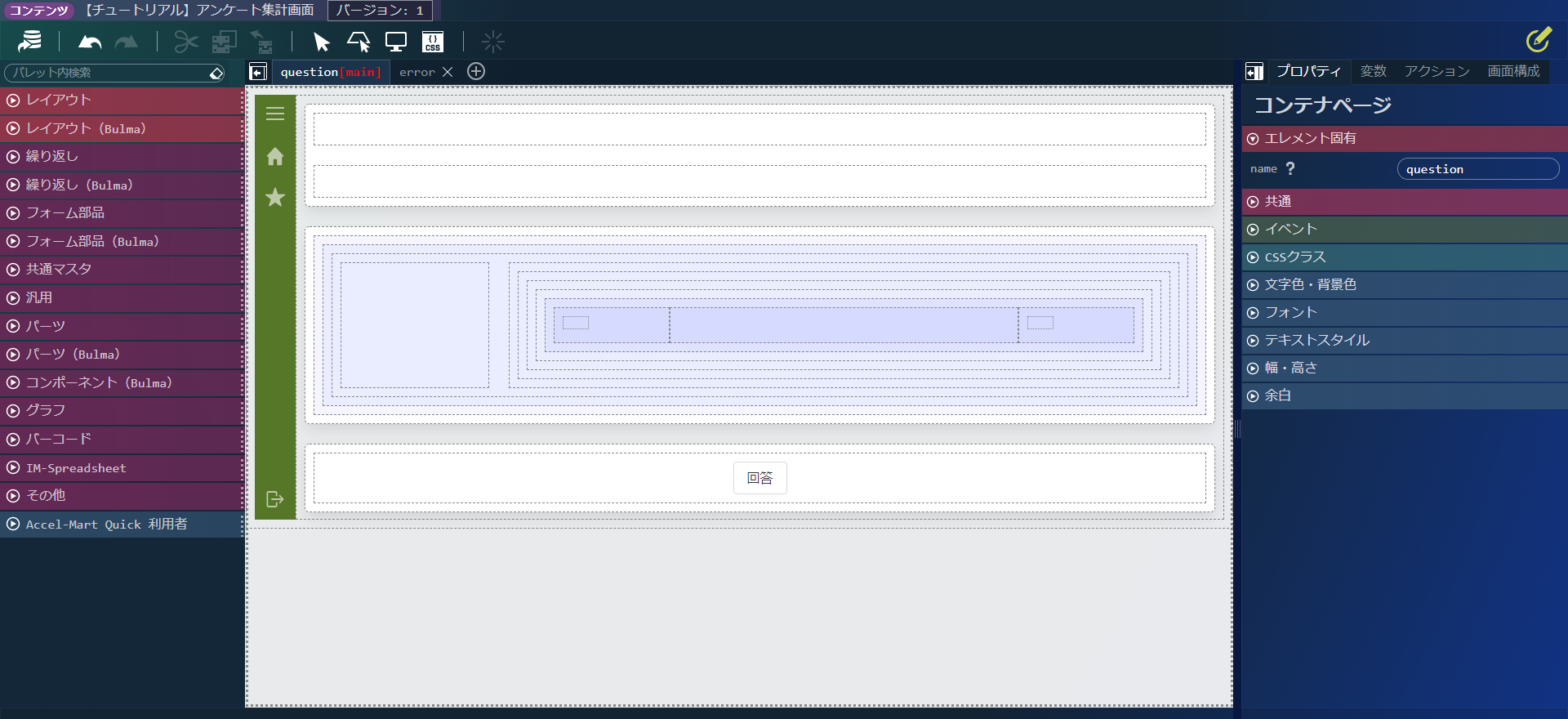Expand the 幅・高さ property section
1568x719 pixels.
1405,368
